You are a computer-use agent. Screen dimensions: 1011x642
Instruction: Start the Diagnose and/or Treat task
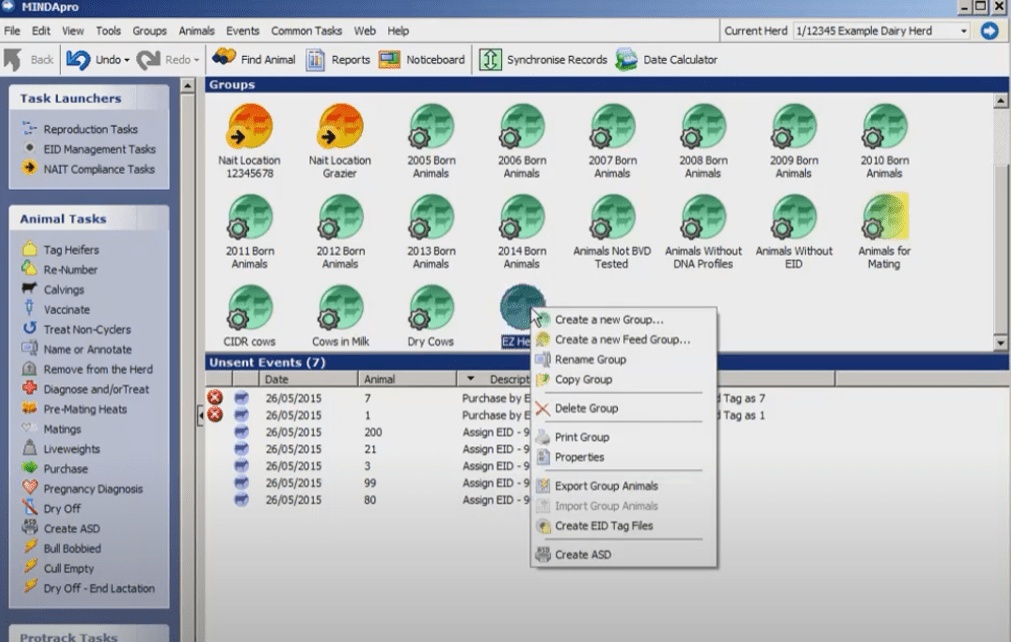click(85, 389)
